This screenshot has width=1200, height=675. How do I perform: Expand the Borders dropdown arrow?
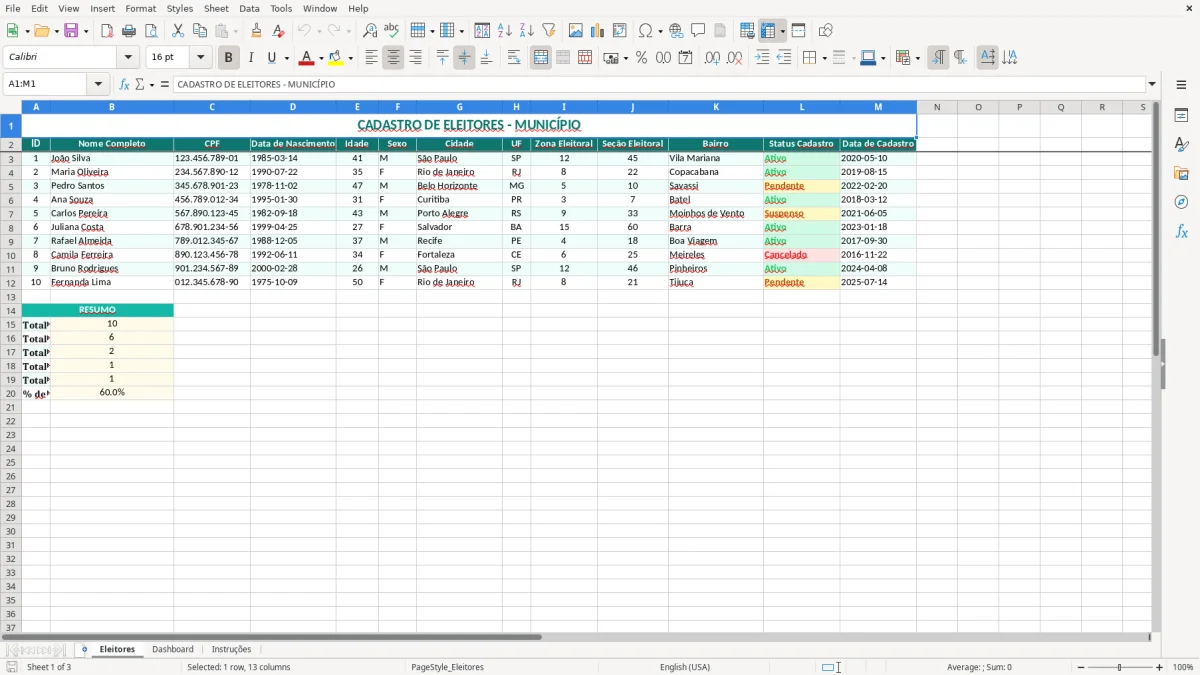823,59
